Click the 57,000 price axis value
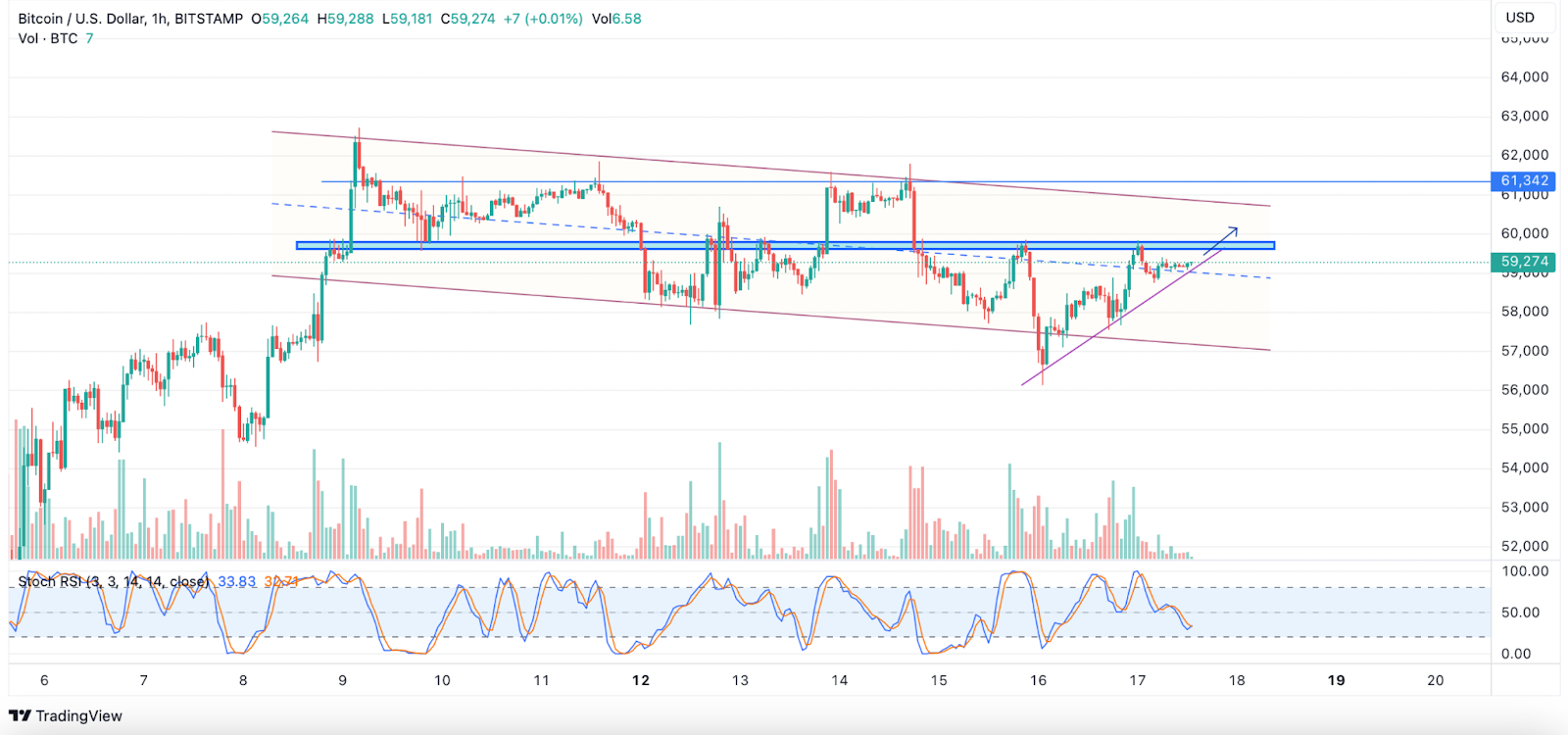The height and width of the screenshot is (735, 1568). click(x=1525, y=350)
